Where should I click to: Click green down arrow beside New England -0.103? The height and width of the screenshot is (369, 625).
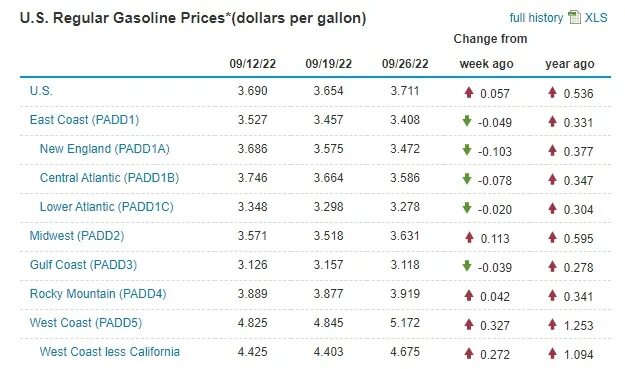pyautogui.click(x=467, y=150)
